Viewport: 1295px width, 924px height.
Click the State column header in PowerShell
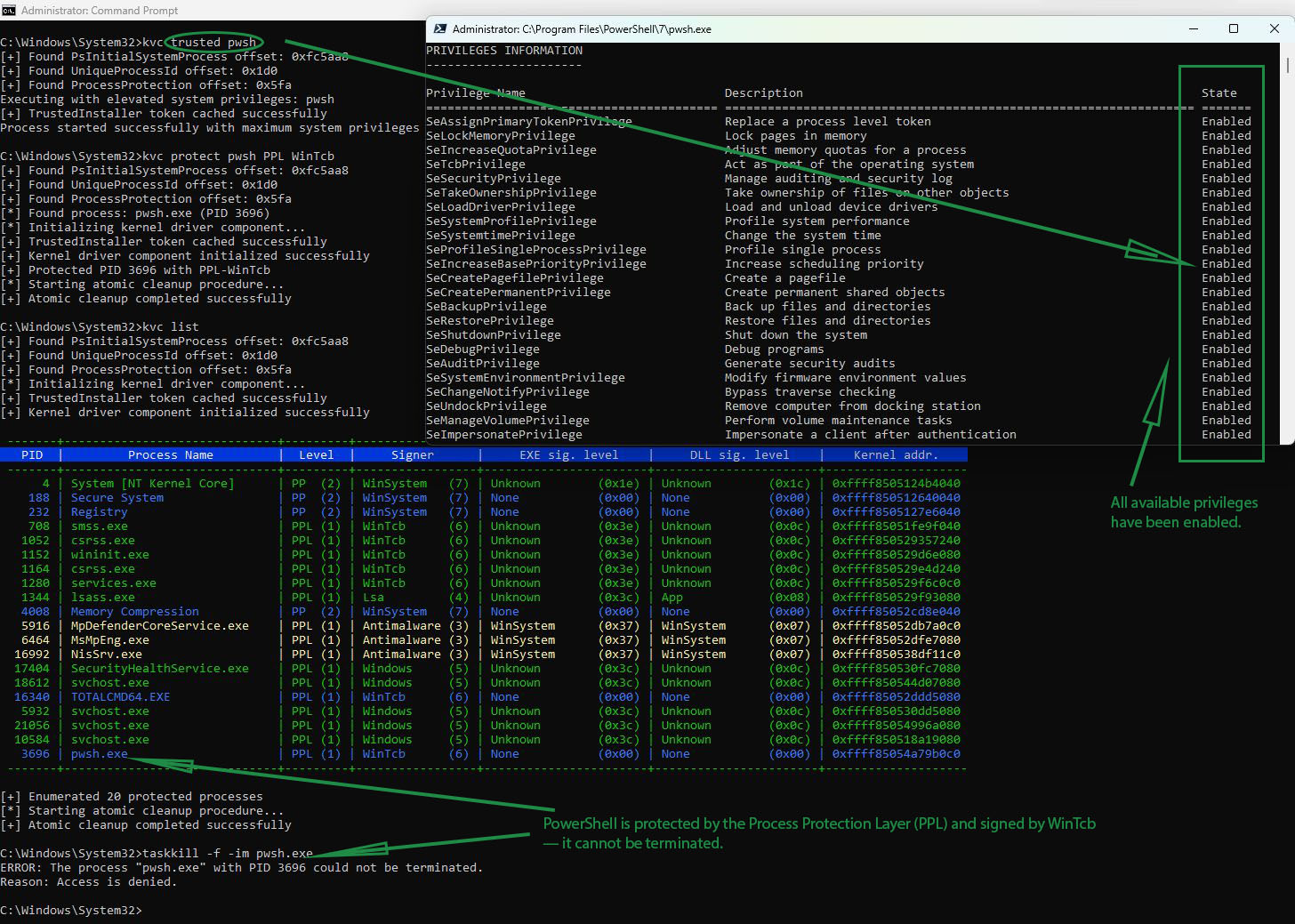coord(1219,93)
